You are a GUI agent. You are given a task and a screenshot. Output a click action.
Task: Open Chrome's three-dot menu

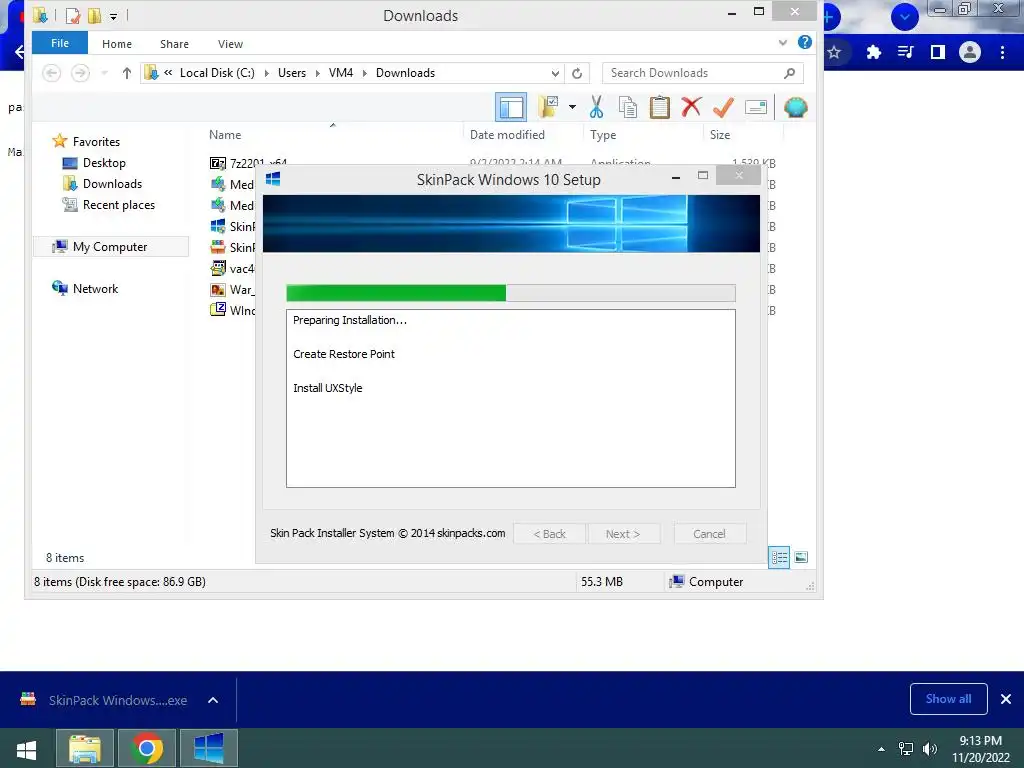click(x=1002, y=52)
